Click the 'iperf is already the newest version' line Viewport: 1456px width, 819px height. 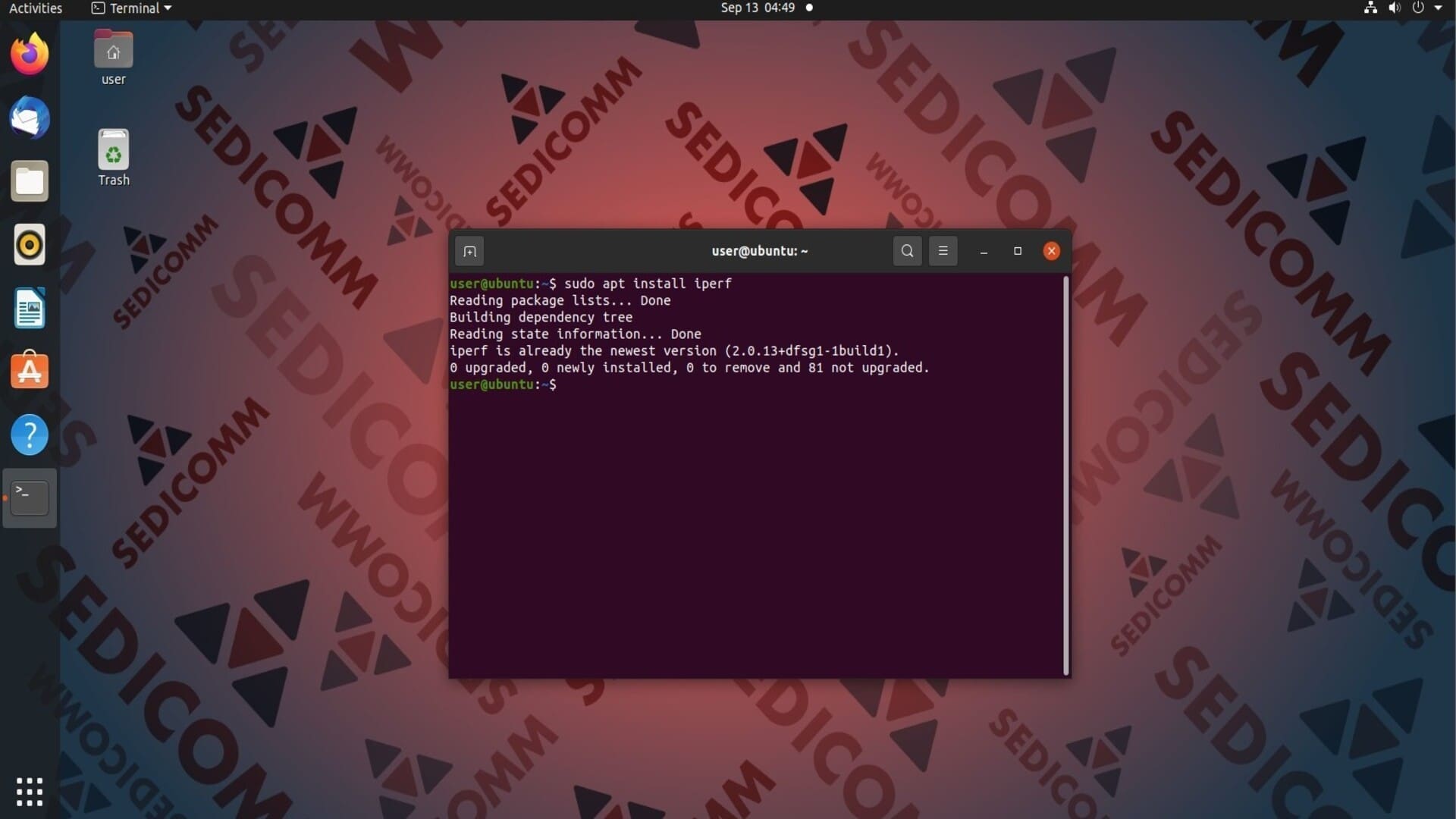[674, 351]
